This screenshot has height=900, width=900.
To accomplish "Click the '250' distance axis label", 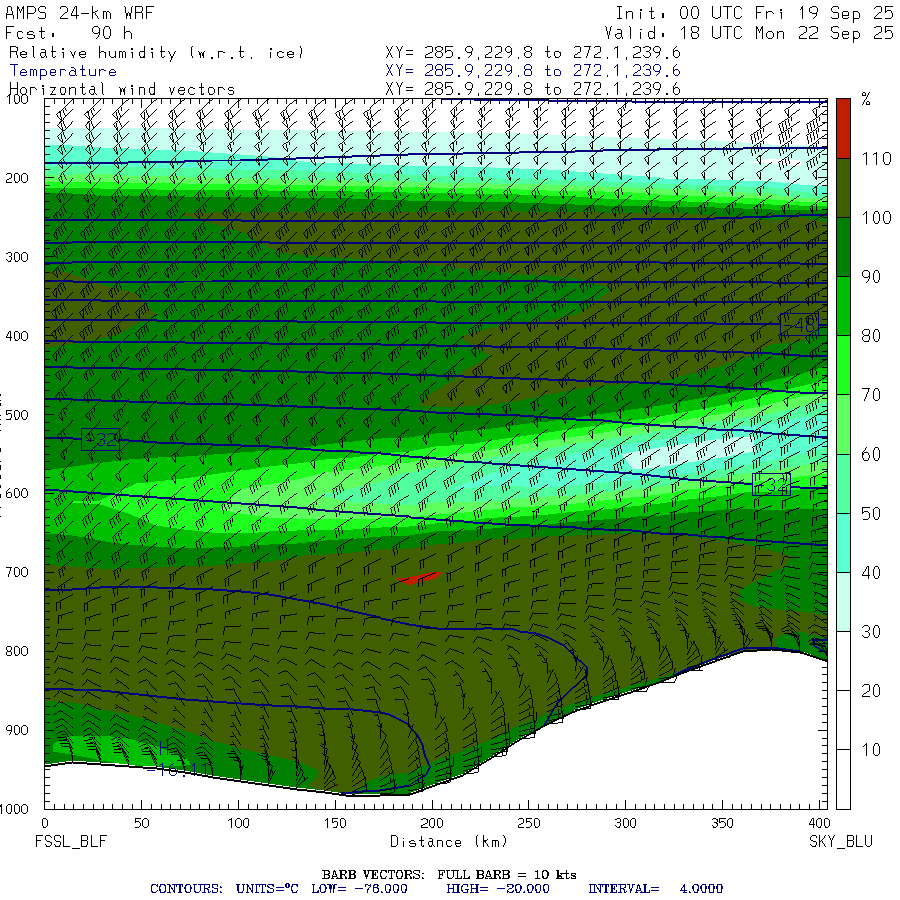I will pyautogui.click(x=529, y=823).
